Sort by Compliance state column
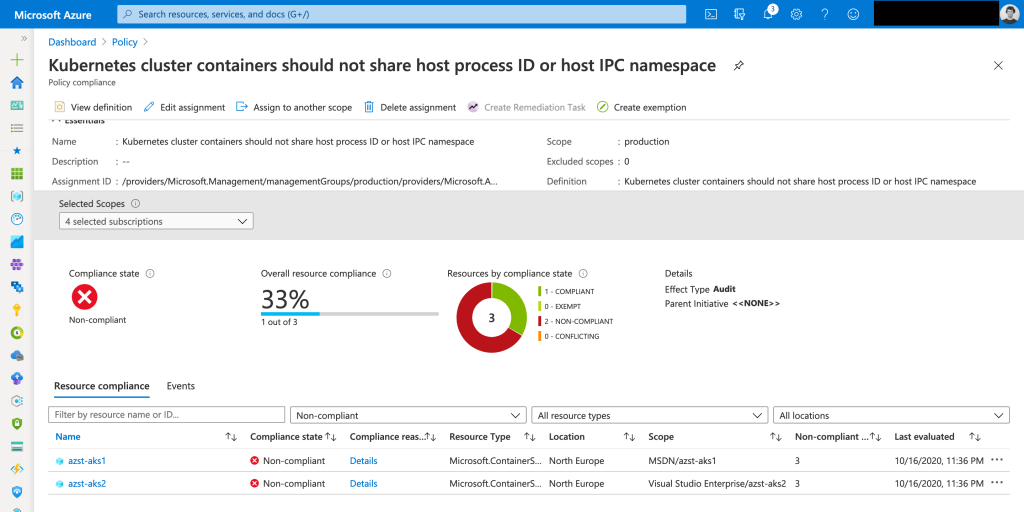The height and width of the screenshot is (512, 1024). (330, 437)
